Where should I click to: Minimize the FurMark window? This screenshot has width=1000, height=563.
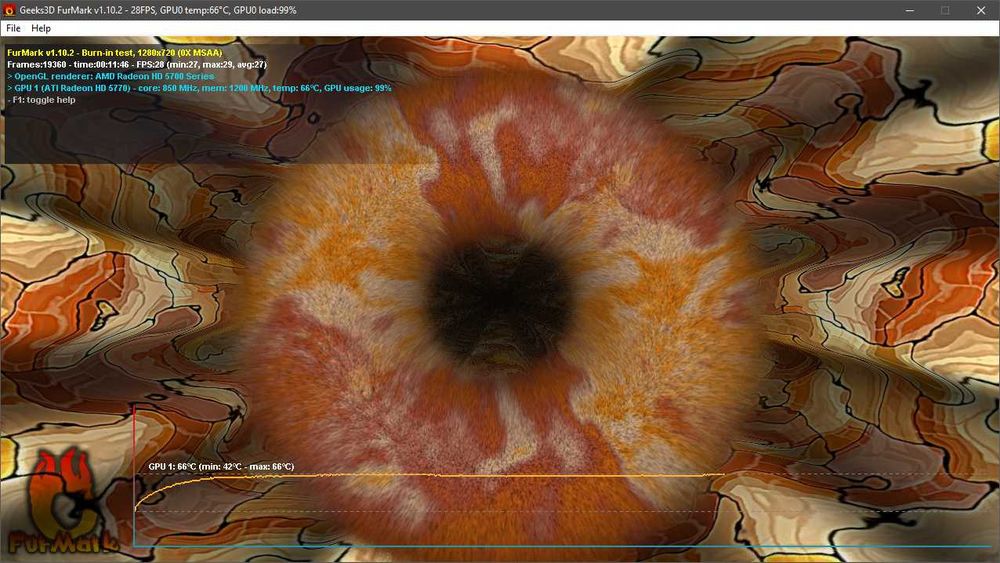910,10
